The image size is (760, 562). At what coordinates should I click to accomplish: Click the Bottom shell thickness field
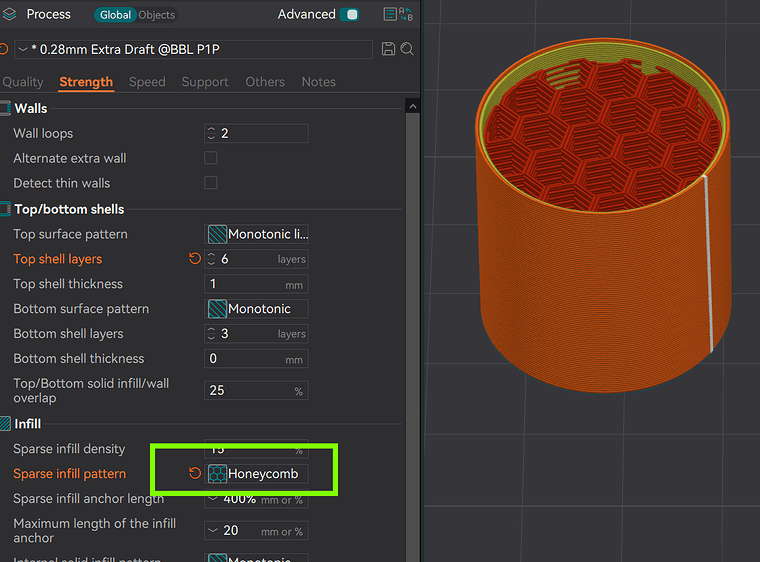256,359
